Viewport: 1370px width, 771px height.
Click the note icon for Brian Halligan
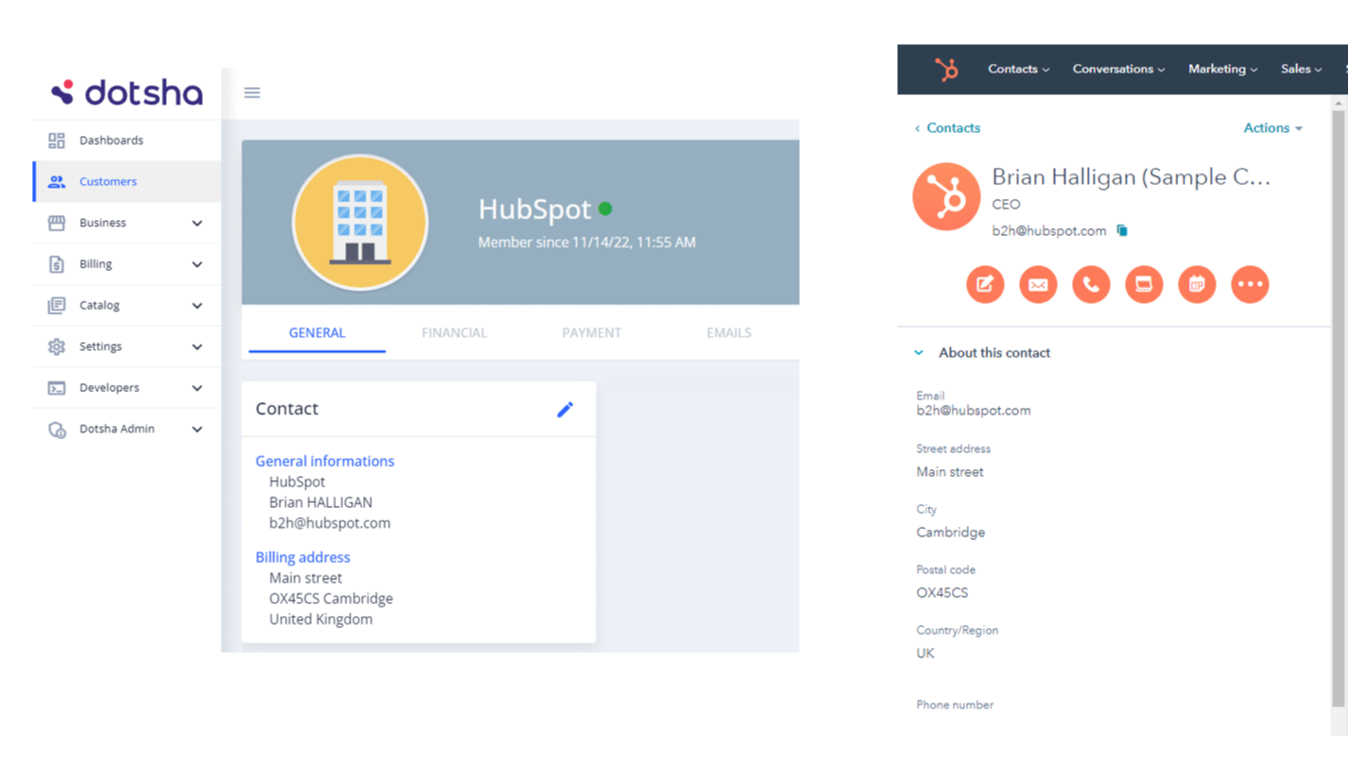pos(985,285)
